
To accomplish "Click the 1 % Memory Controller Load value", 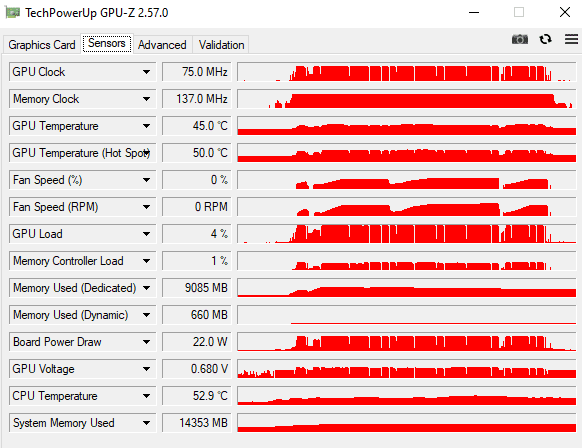I will 197,261.
